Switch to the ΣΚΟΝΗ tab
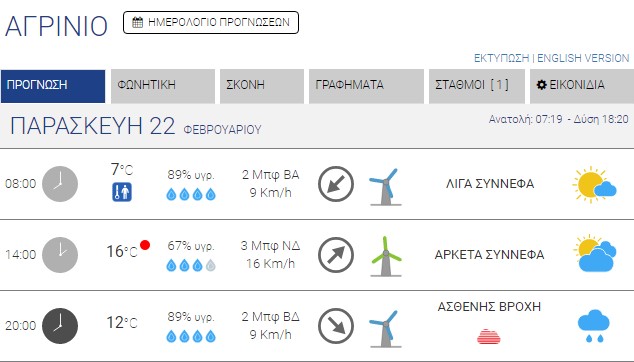Screen dimensions: 634x362 [262, 86]
